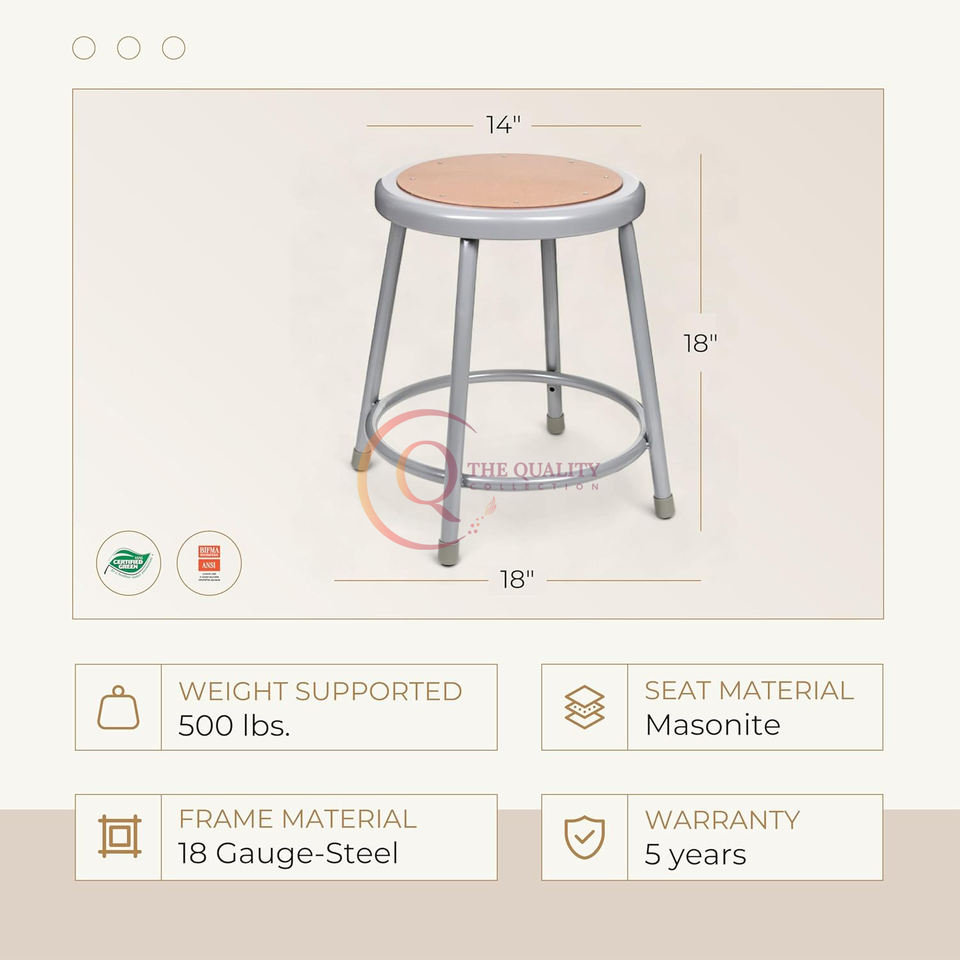
Task: Click the Certified Green badge
Action: 129,562
